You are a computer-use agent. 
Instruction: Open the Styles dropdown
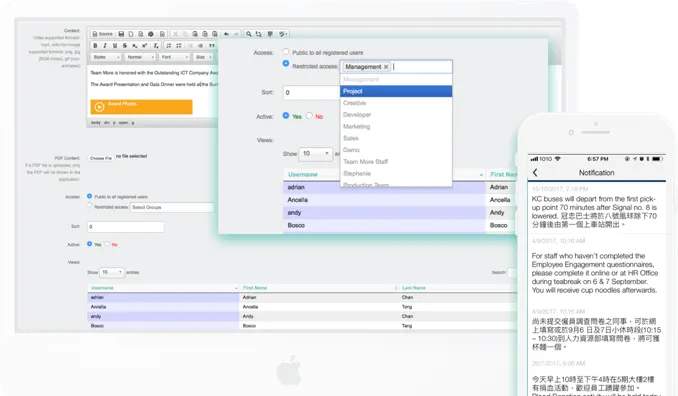tap(106, 57)
